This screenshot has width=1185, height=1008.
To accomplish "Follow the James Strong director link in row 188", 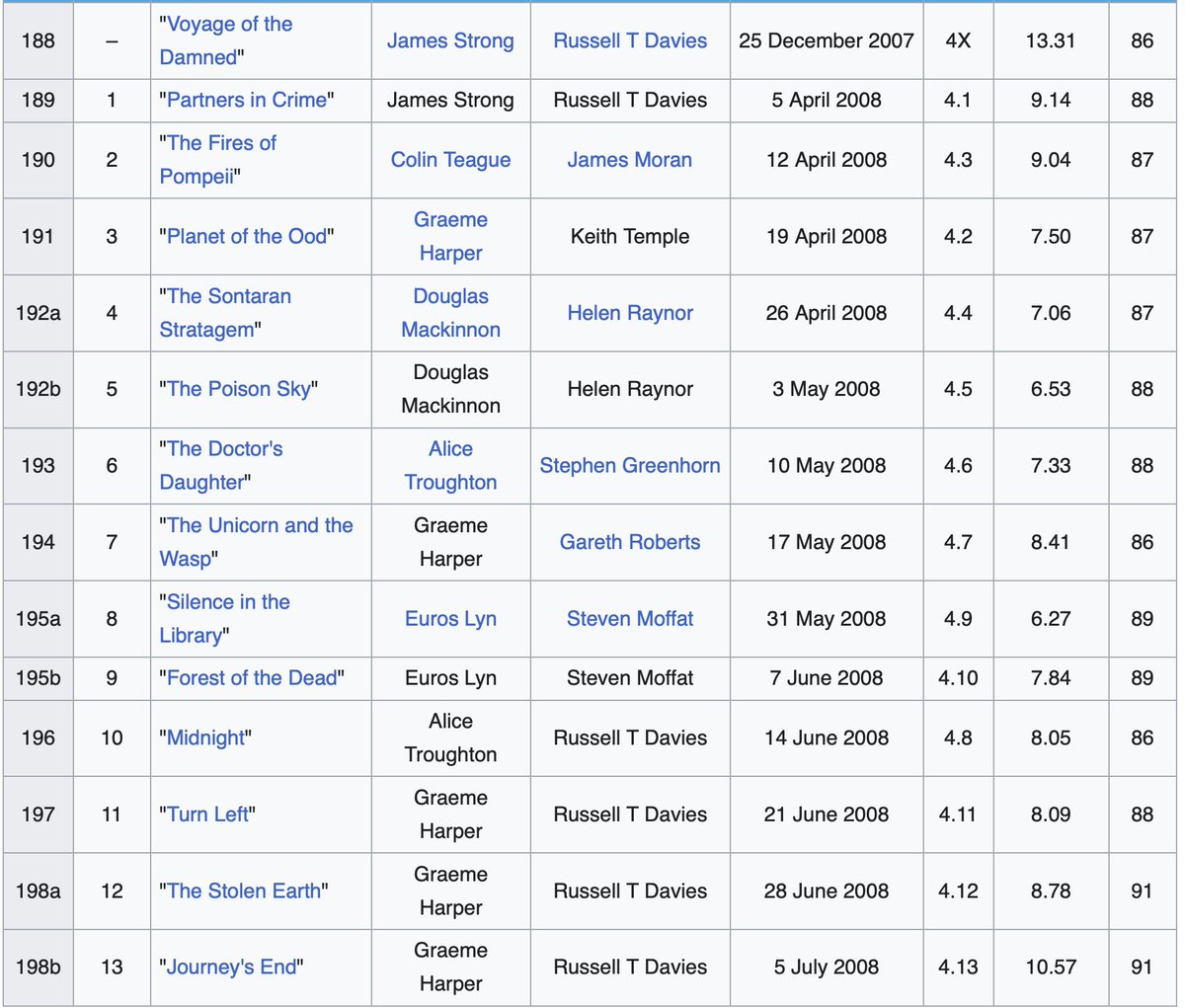I will (450, 40).
